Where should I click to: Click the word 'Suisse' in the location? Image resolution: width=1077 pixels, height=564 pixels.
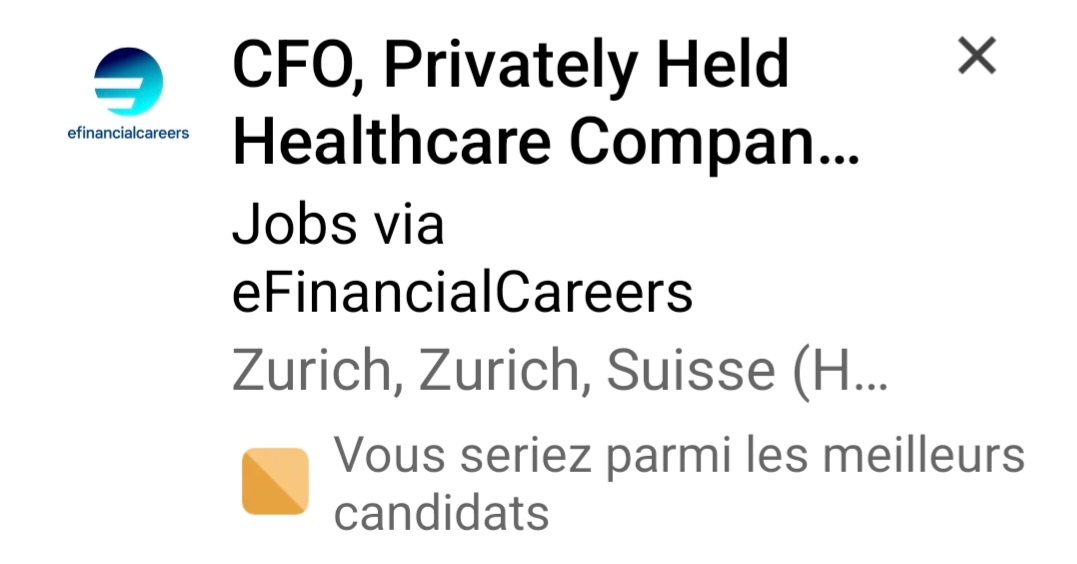691,370
